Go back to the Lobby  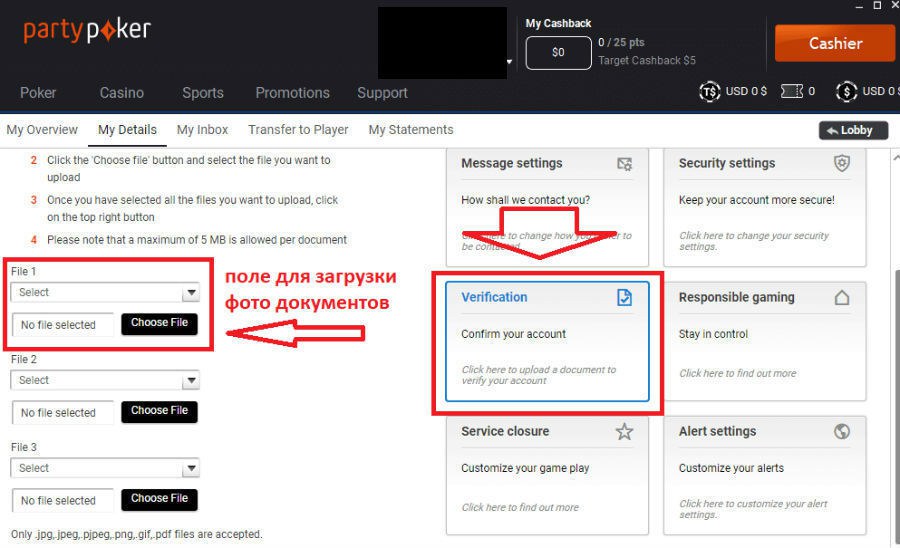pyautogui.click(x=852, y=130)
